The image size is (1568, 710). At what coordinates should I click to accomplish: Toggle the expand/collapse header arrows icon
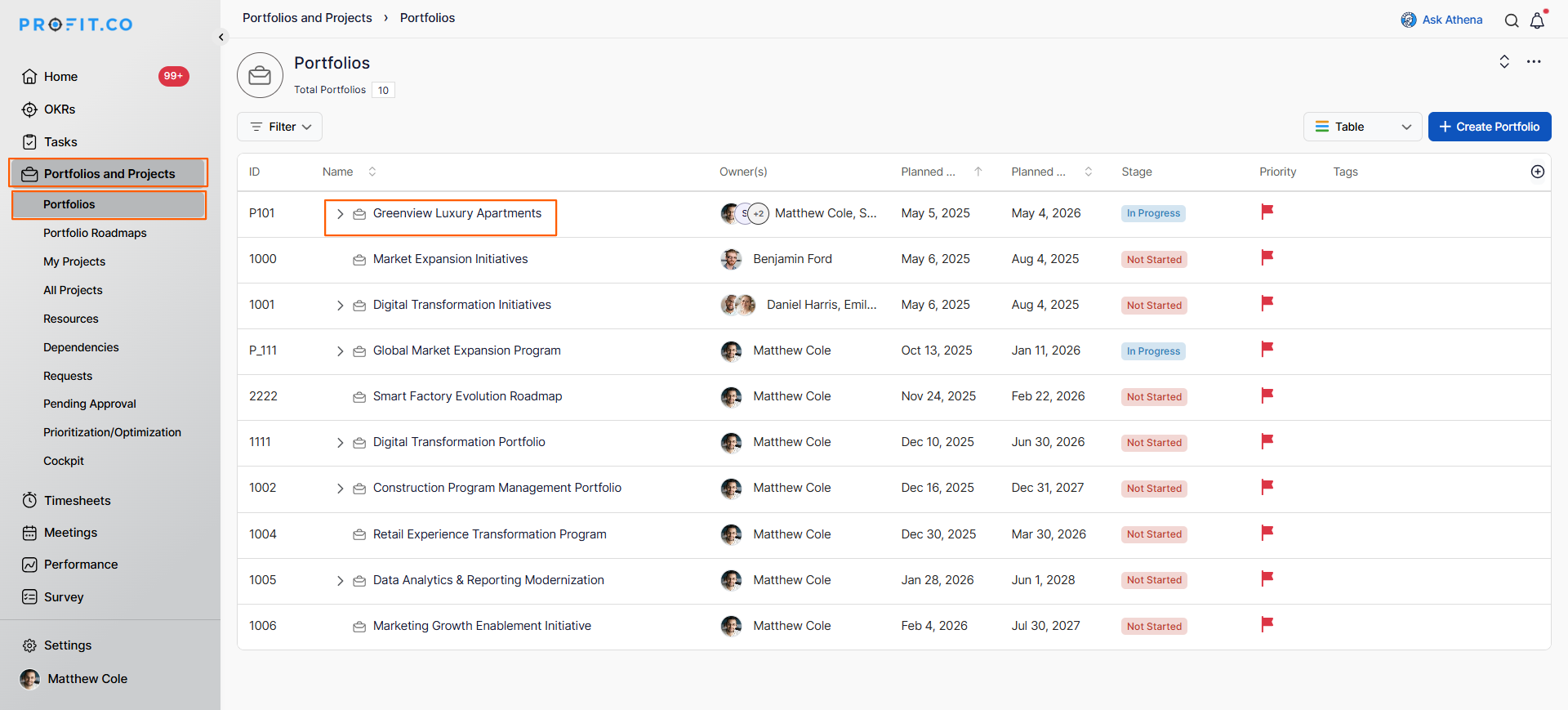coord(1503,62)
